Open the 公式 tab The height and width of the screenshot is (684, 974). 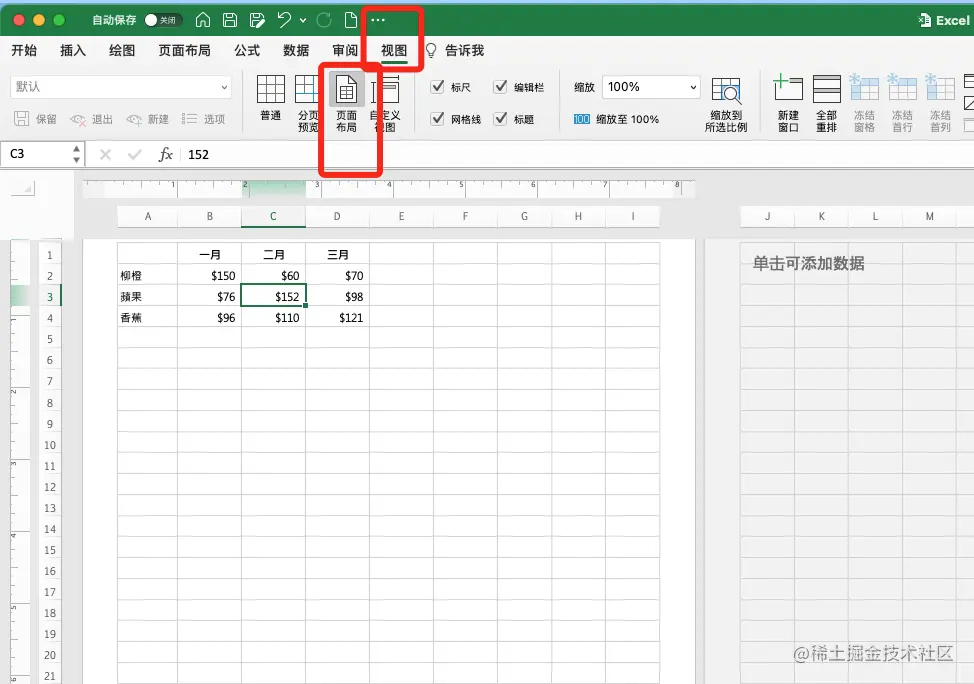pyautogui.click(x=247, y=50)
